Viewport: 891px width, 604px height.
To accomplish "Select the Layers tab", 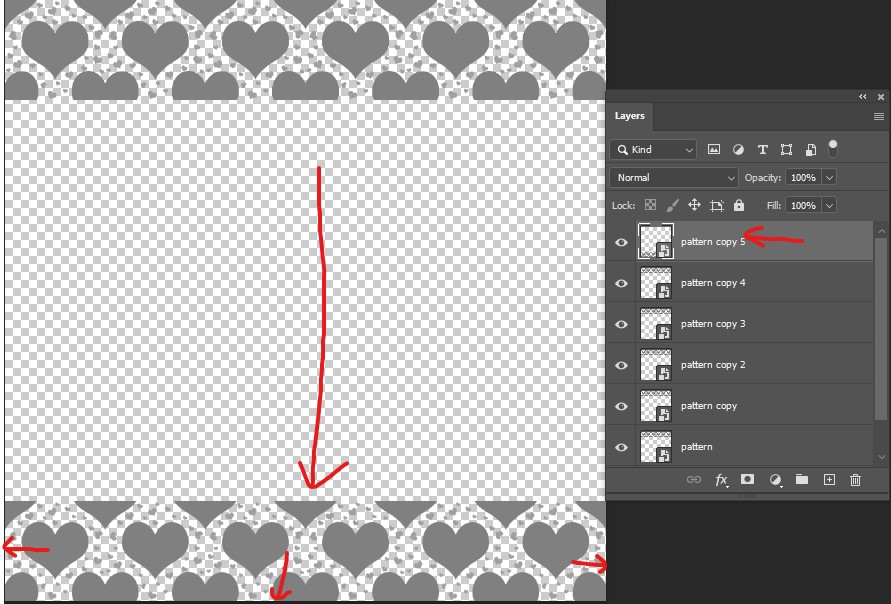I will point(630,116).
